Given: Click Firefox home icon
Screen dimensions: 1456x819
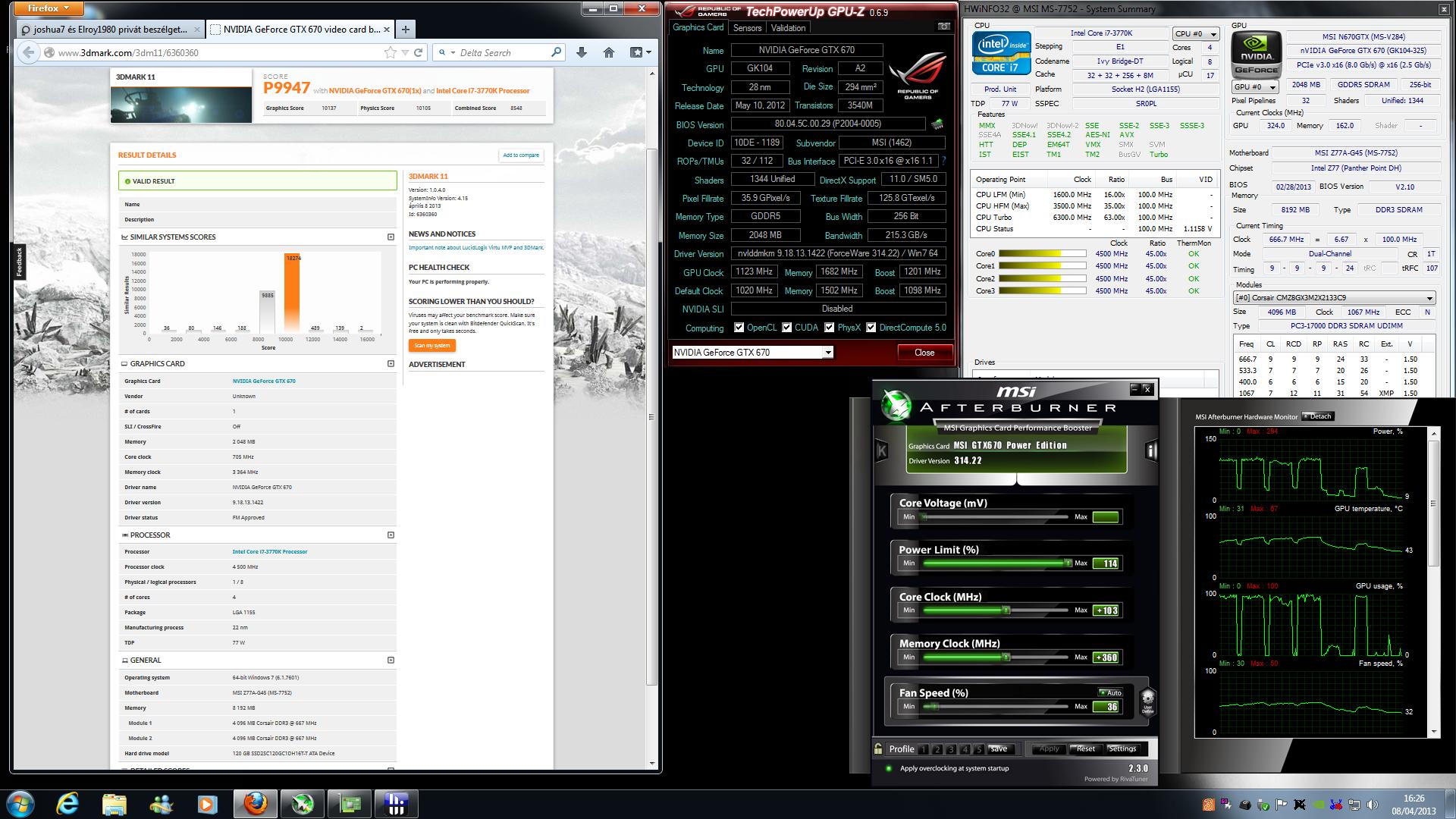Looking at the screenshot, I should click(x=608, y=52).
